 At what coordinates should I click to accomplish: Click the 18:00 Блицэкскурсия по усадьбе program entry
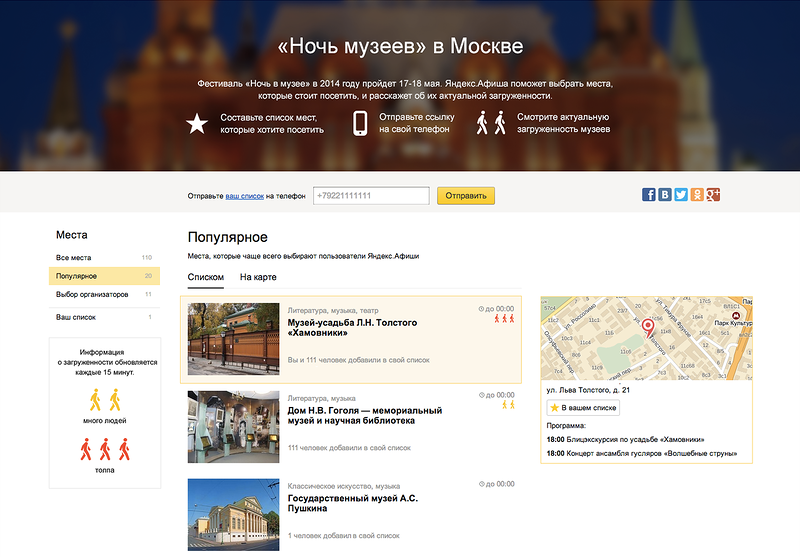pos(626,440)
